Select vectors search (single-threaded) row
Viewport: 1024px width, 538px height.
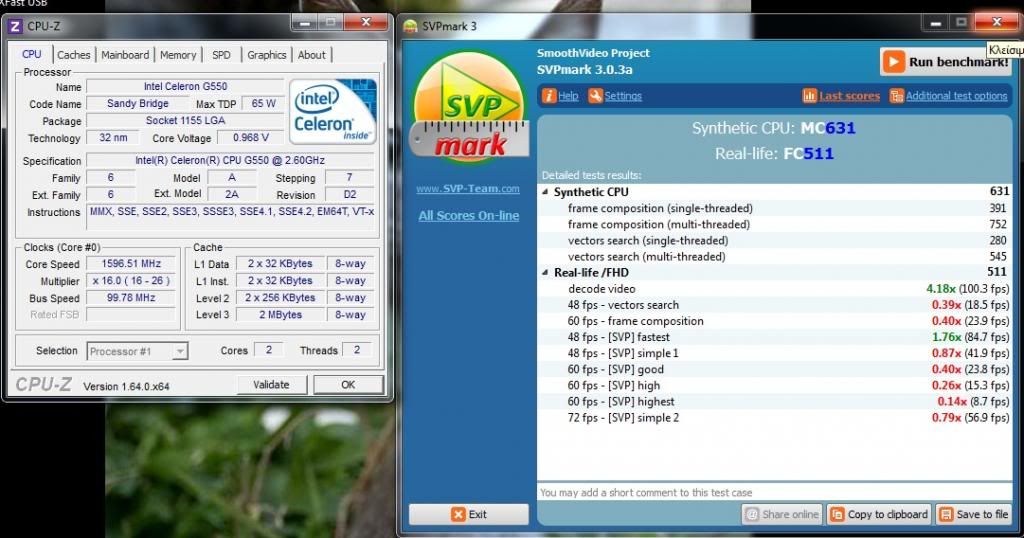pyautogui.click(x=775, y=240)
